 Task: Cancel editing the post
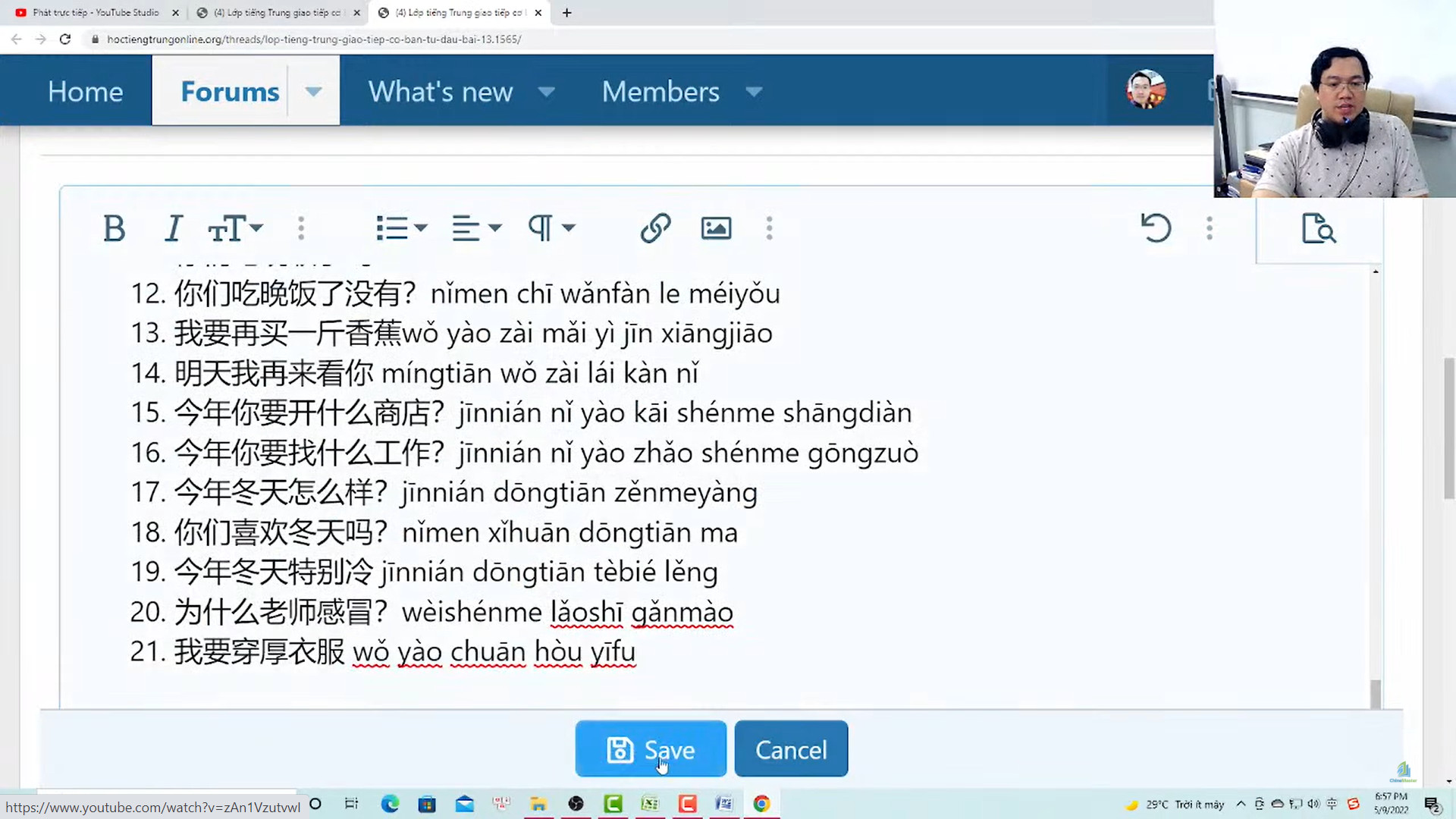(791, 749)
